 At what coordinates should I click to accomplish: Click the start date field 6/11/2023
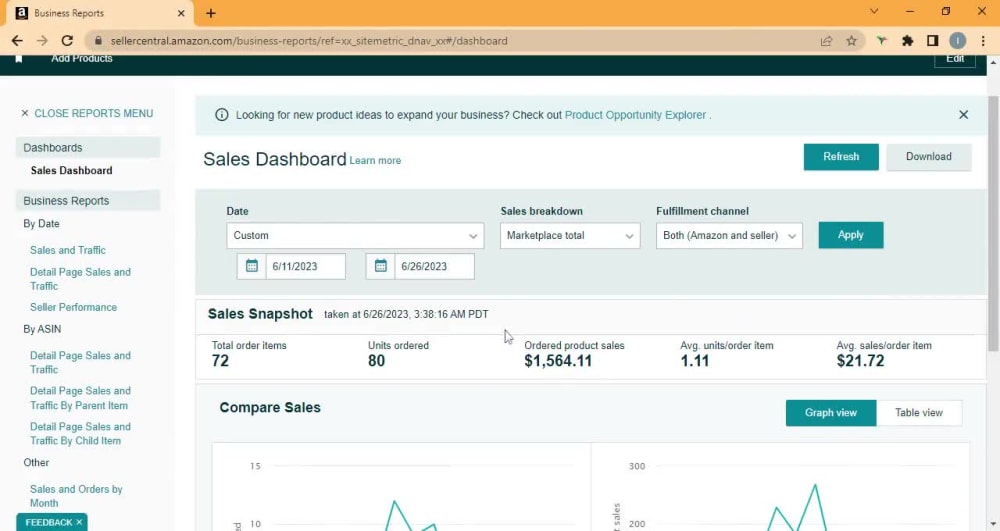point(305,266)
